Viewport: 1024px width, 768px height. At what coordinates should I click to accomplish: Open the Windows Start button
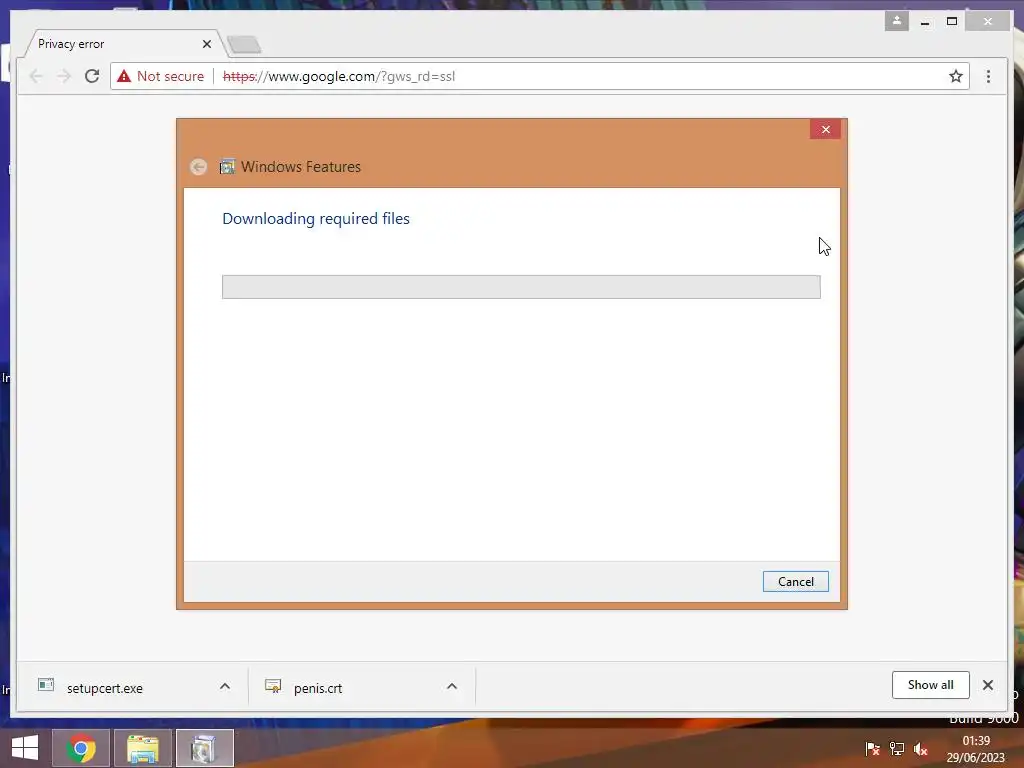[25, 748]
